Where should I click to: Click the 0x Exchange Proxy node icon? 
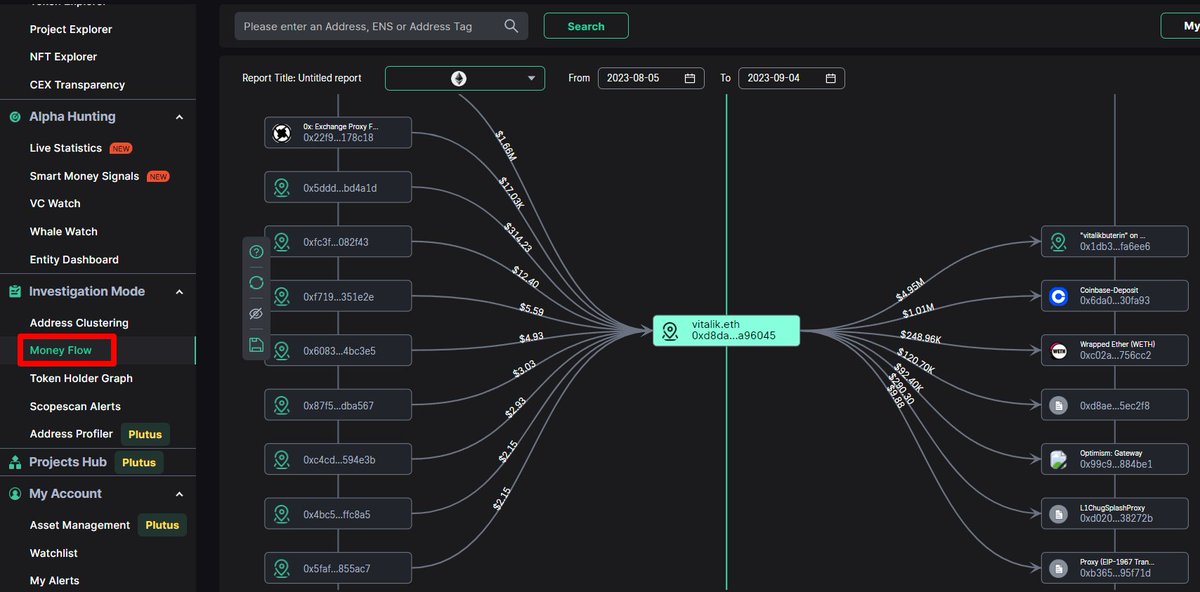click(283, 133)
